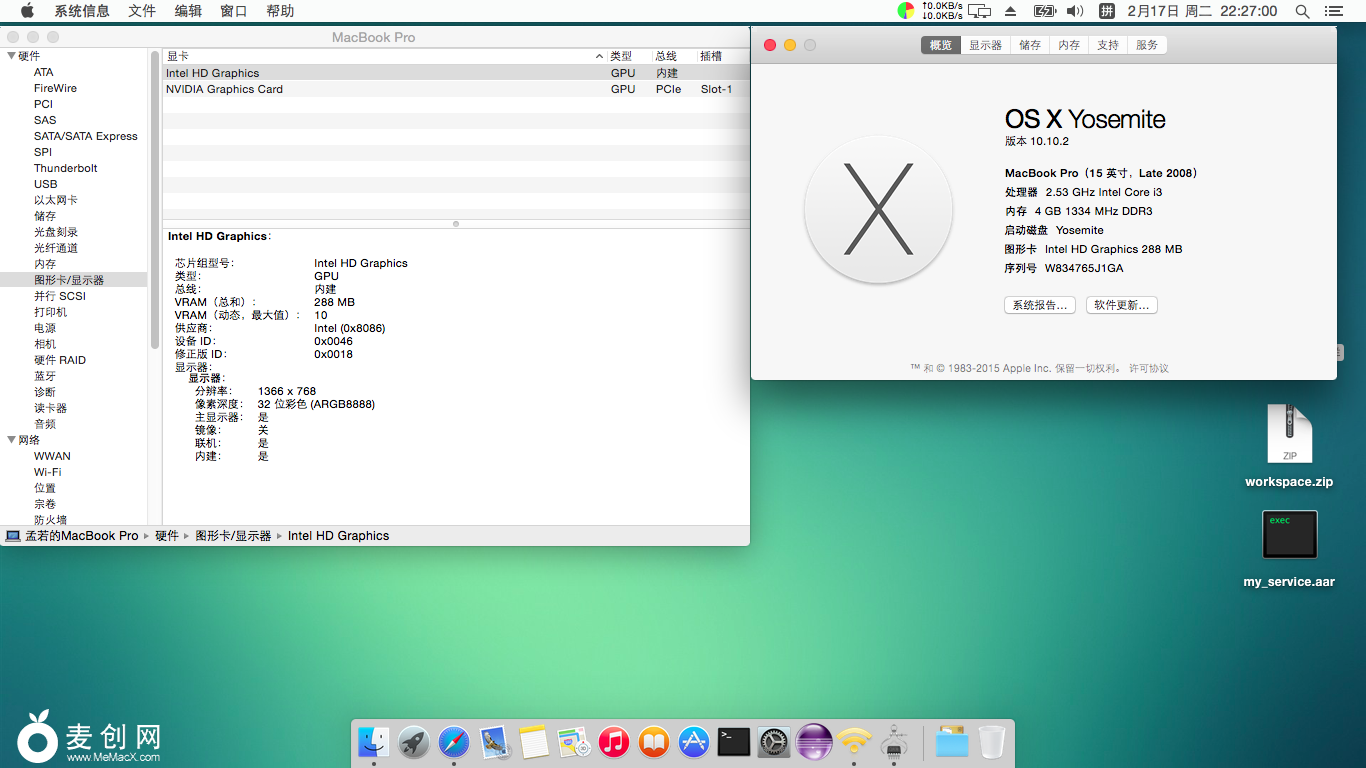Open the Launchpad rocket icon
The width and height of the screenshot is (1366, 768).
pyautogui.click(x=414, y=742)
